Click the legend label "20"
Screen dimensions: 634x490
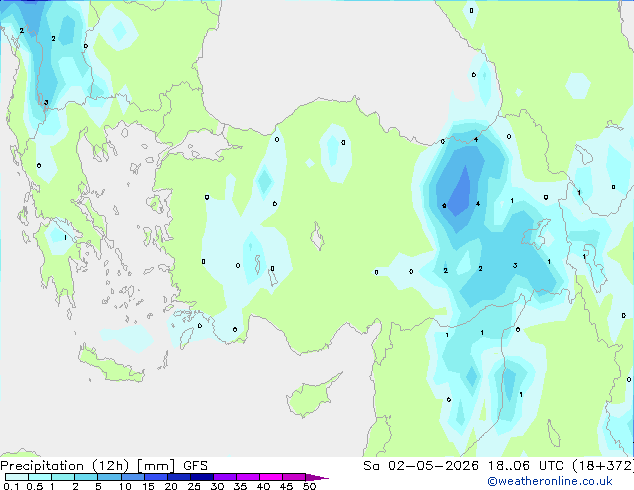pyautogui.click(x=171, y=486)
